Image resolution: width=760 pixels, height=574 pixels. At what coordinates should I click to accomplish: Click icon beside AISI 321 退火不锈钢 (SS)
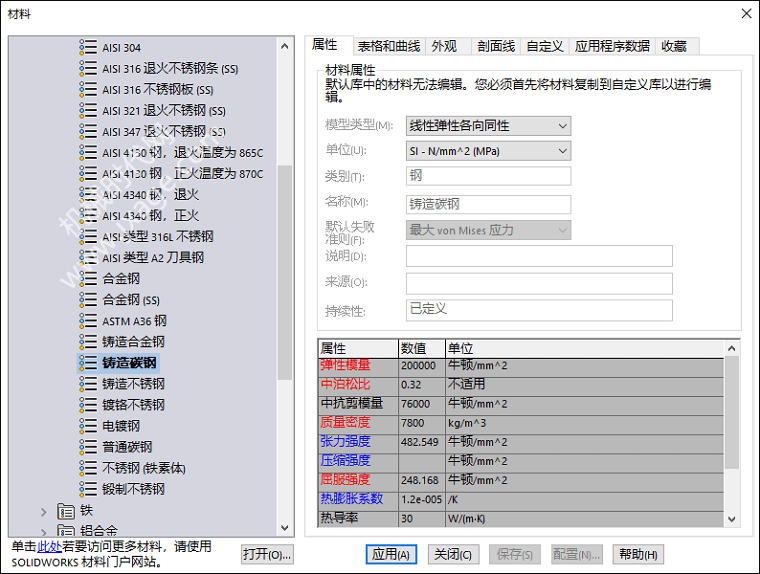(x=88, y=110)
